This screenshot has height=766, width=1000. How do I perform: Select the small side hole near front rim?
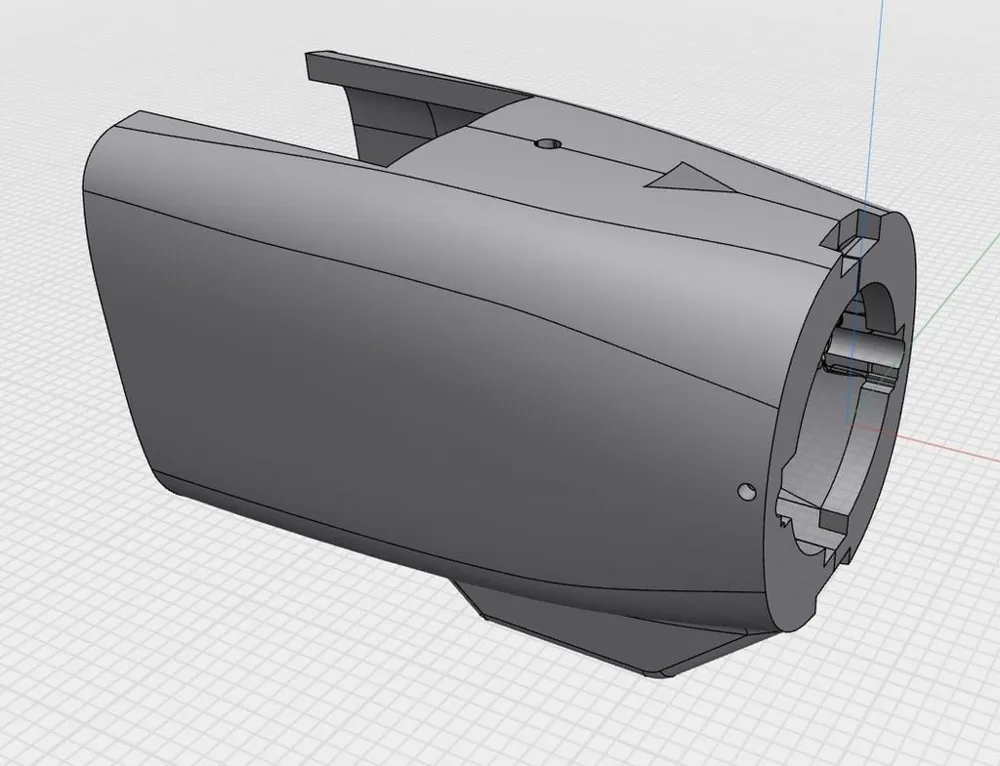point(746,492)
